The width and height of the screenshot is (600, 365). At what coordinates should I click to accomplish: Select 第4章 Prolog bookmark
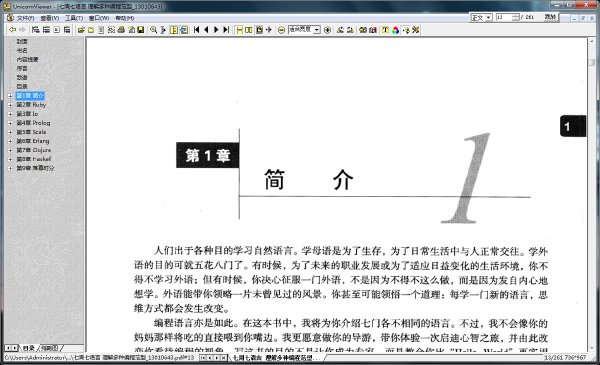[x=33, y=123]
